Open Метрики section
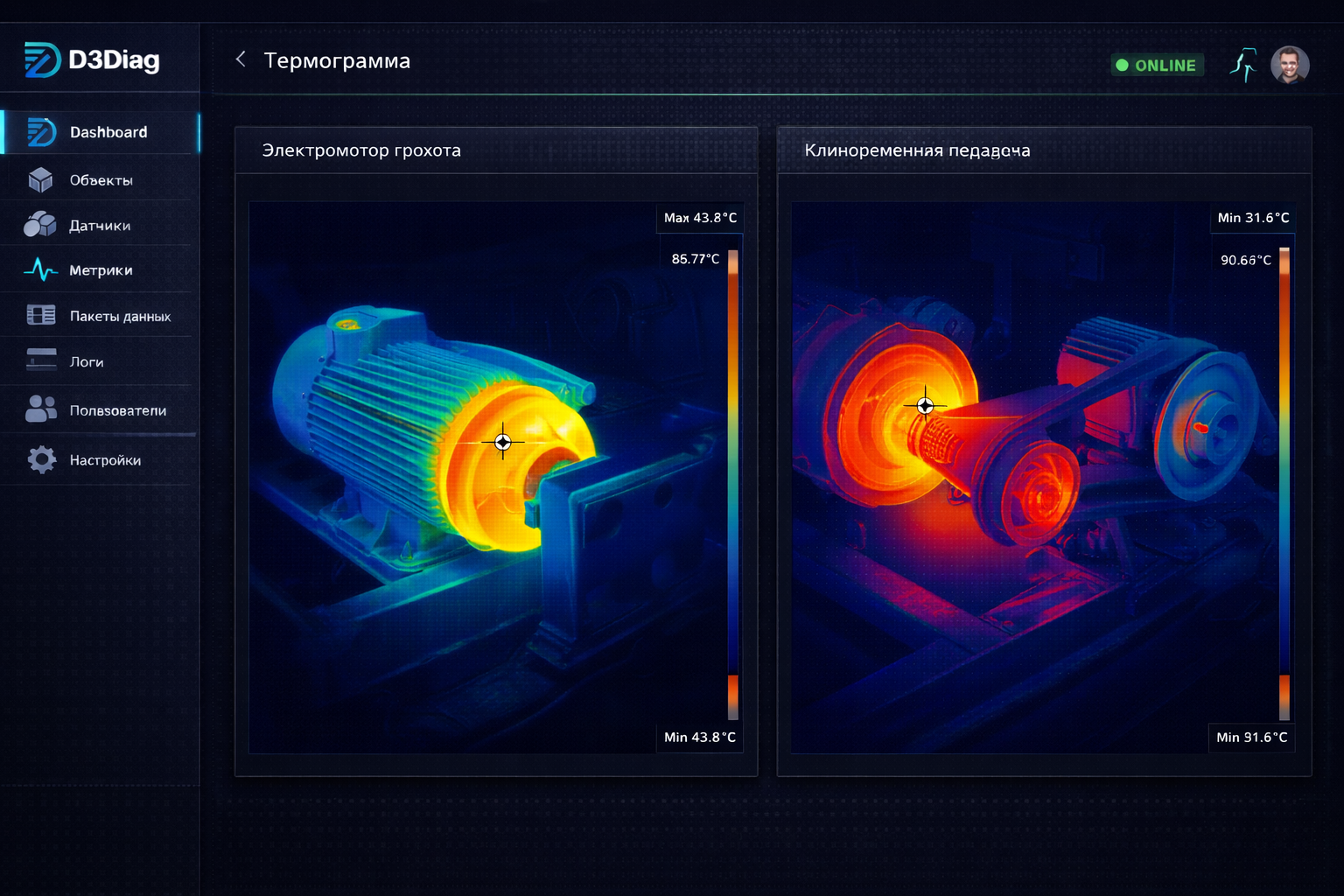1344x896 pixels. (x=101, y=269)
